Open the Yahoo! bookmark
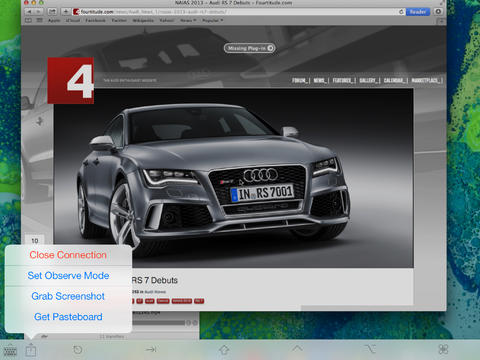 coord(167,20)
